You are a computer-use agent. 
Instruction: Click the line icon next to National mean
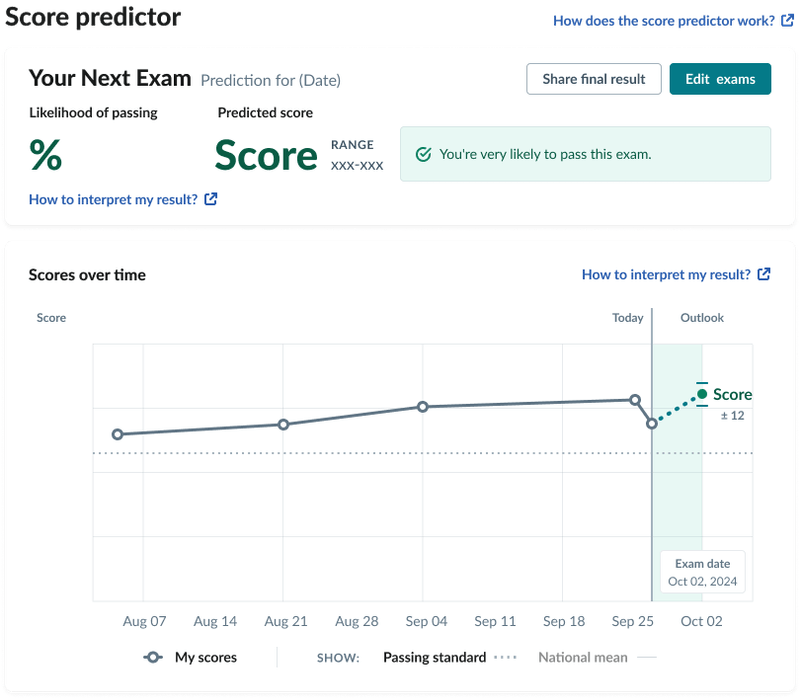[648, 657]
